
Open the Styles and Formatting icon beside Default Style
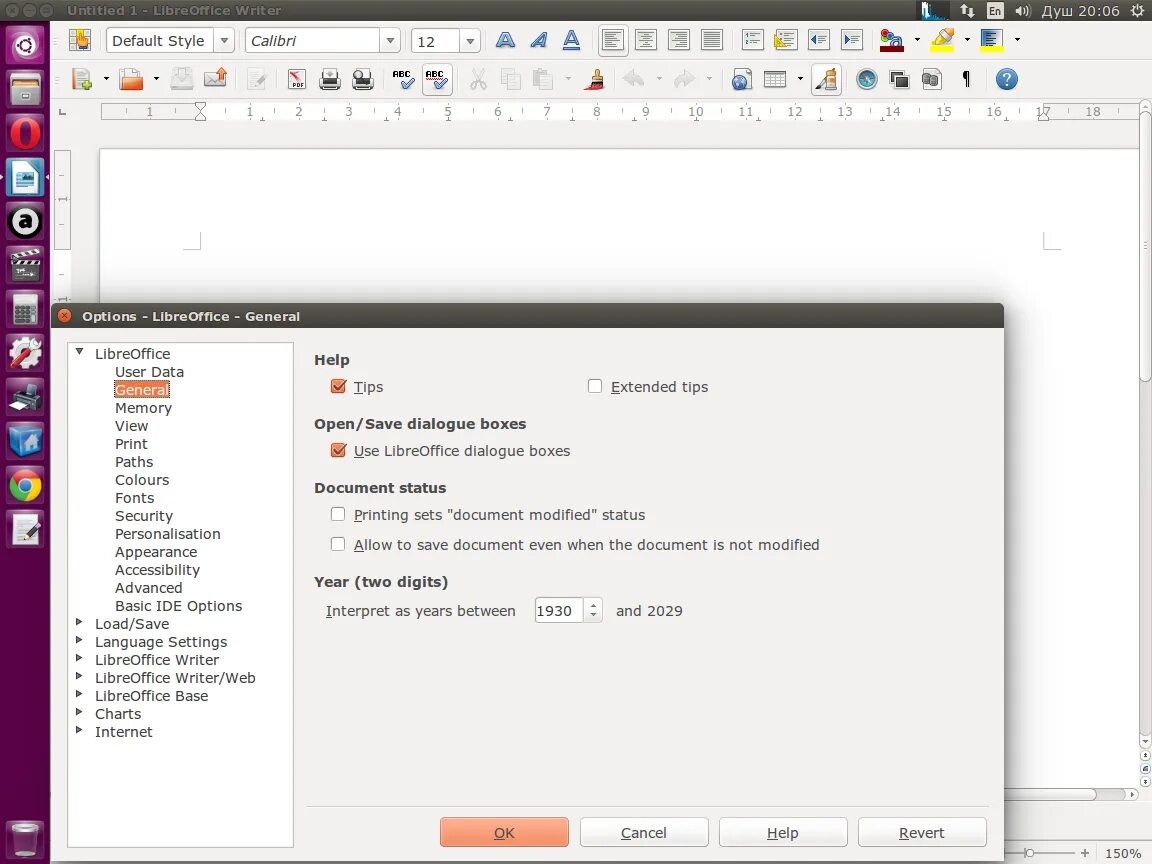(79, 40)
